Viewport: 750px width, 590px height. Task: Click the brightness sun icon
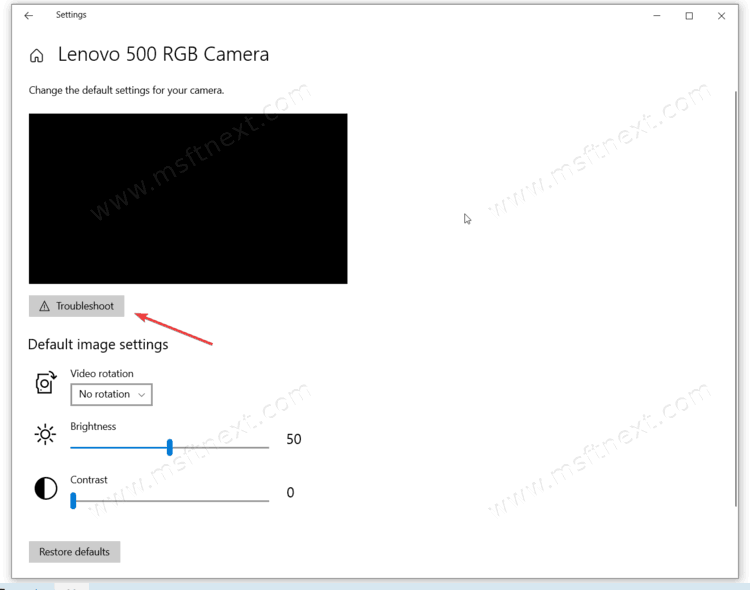(45, 434)
